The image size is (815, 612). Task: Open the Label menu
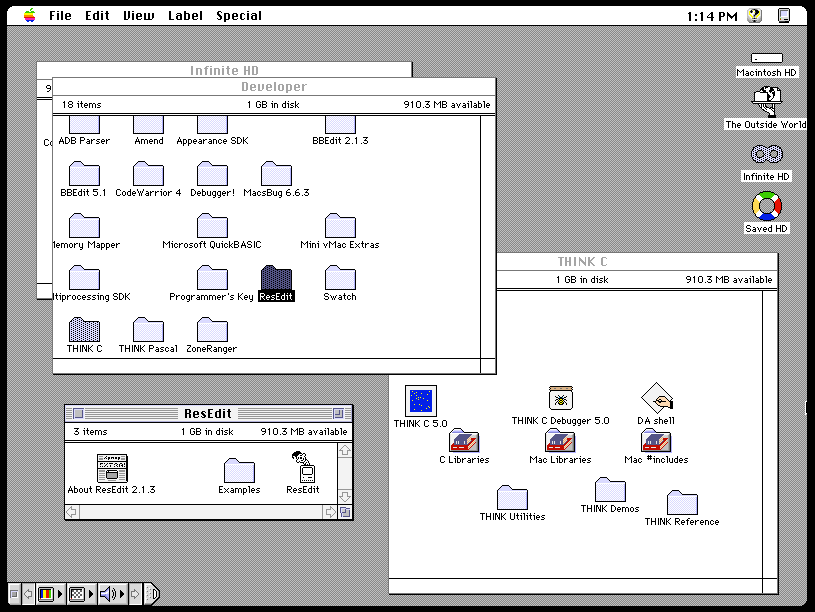[x=185, y=15]
